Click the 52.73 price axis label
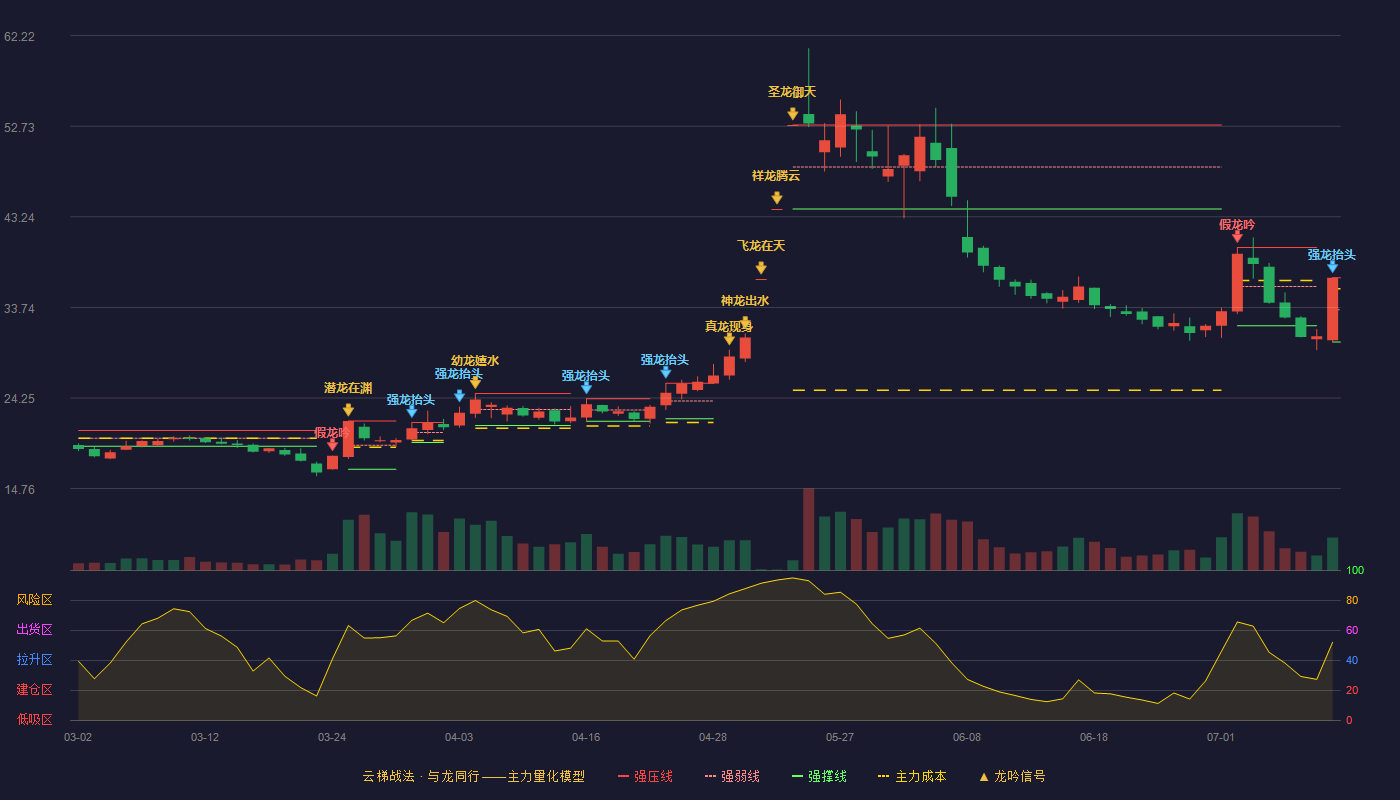 click(19, 127)
